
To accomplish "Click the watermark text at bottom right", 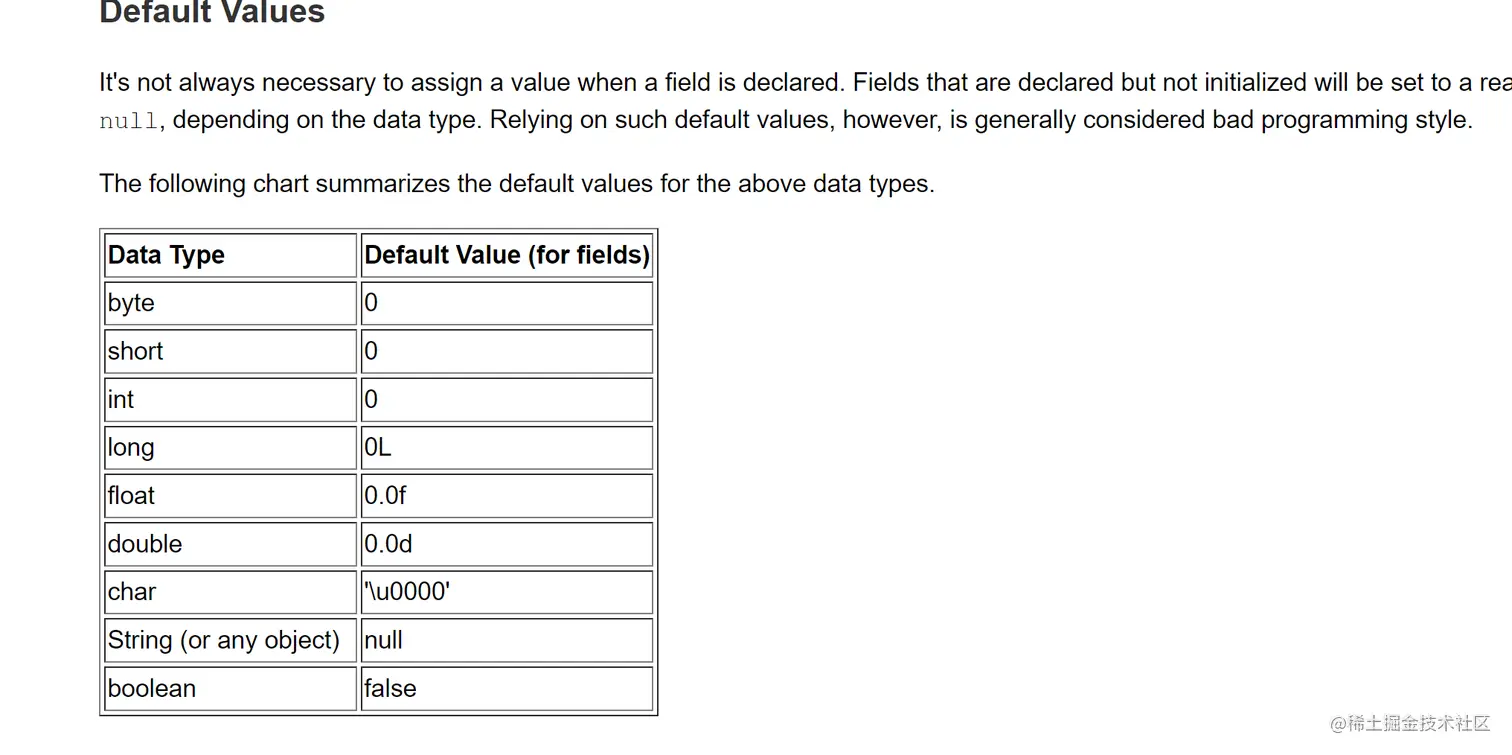I will tap(1410, 723).
